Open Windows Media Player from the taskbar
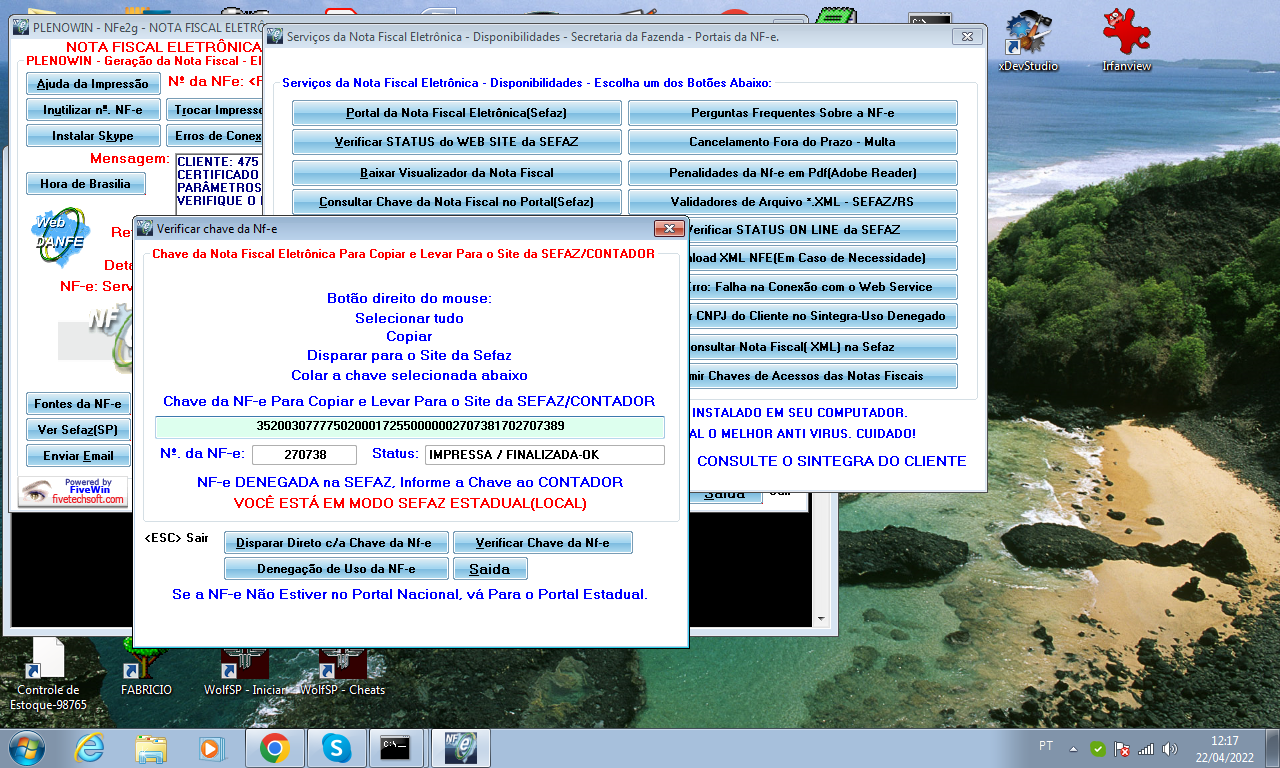The width and height of the screenshot is (1280, 768). tap(211, 747)
